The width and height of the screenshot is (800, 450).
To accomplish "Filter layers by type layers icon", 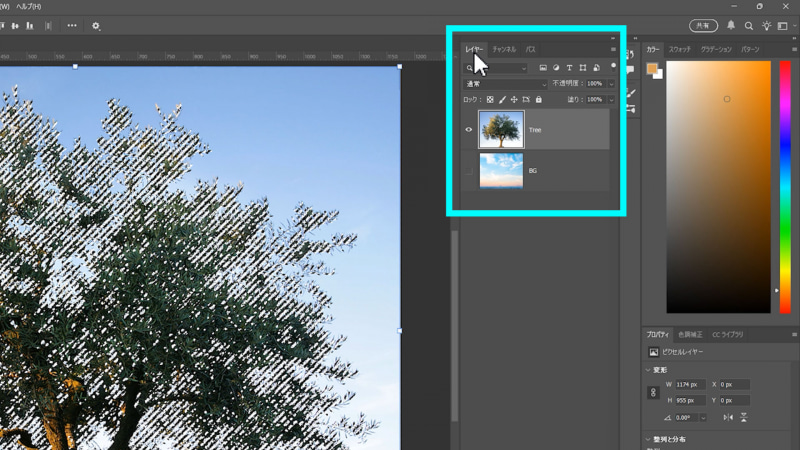I will [x=569, y=68].
